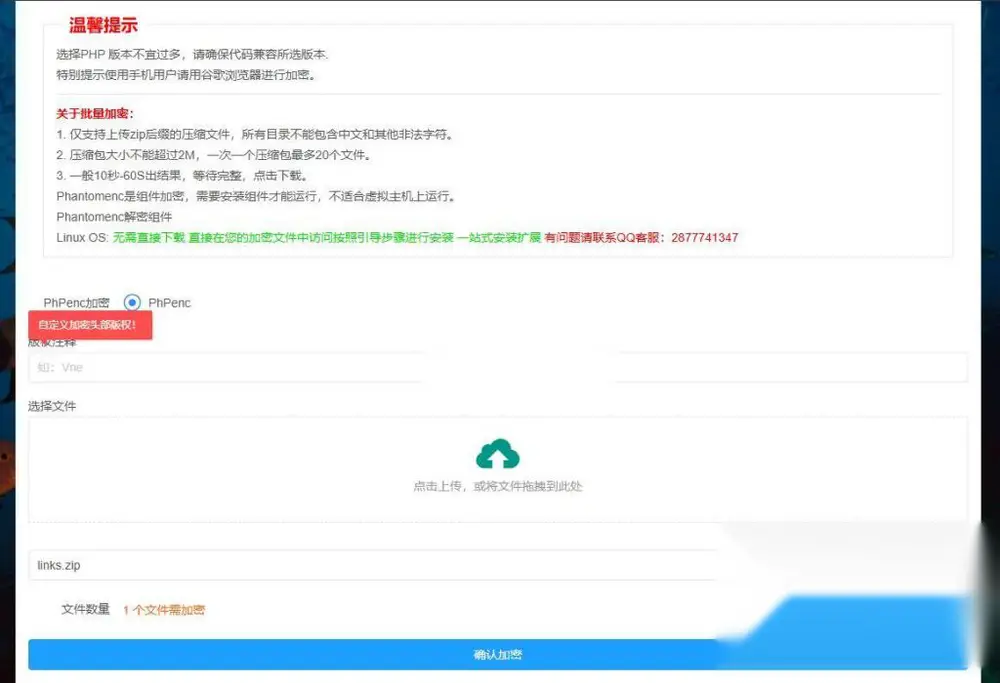Click the PhPenc加密 label

click(x=77, y=302)
